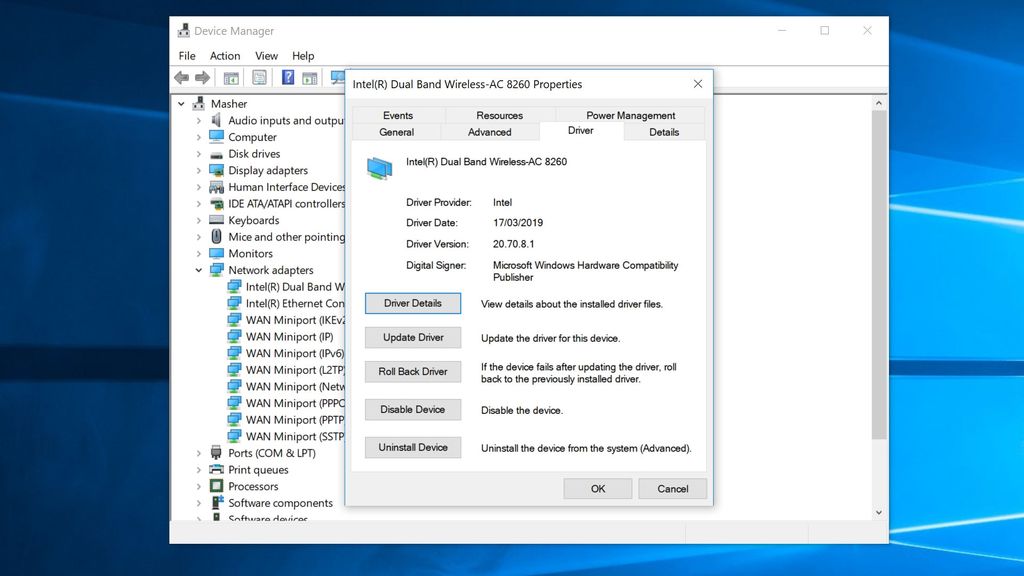Open the Action menu
The image size is (1024, 576).
pyautogui.click(x=225, y=55)
